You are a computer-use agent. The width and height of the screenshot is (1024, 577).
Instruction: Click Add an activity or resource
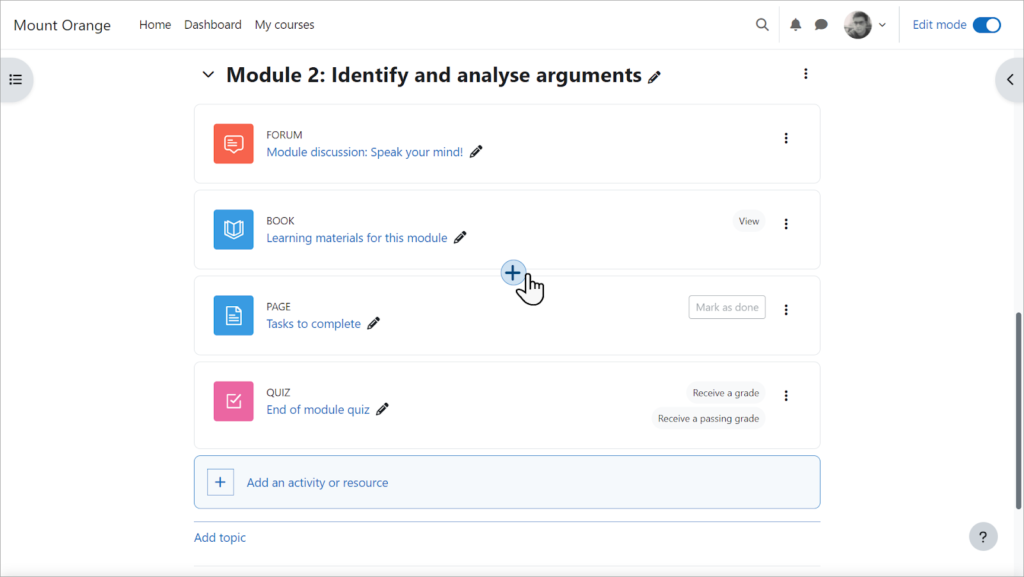[317, 483]
